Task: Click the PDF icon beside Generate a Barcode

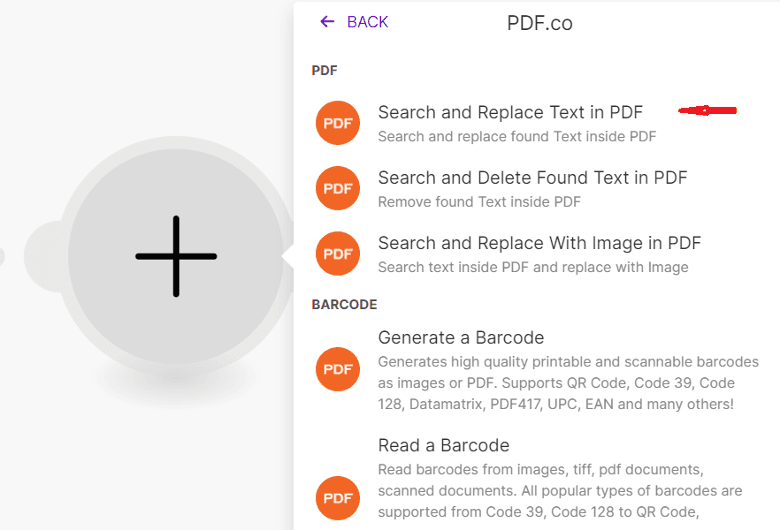Action: [x=338, y=369]
